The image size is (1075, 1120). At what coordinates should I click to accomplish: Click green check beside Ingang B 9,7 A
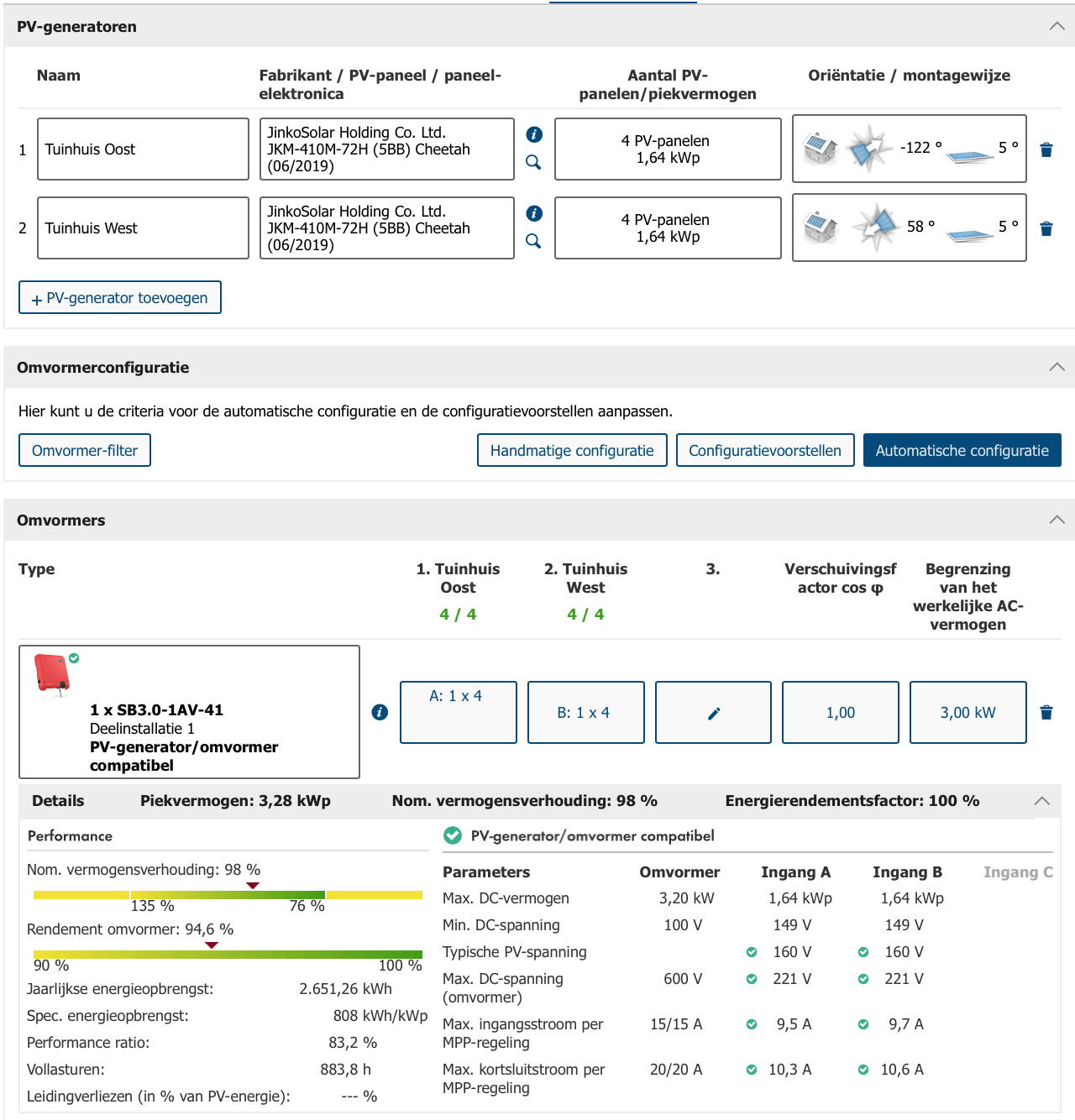click(x=863, y=1024)
